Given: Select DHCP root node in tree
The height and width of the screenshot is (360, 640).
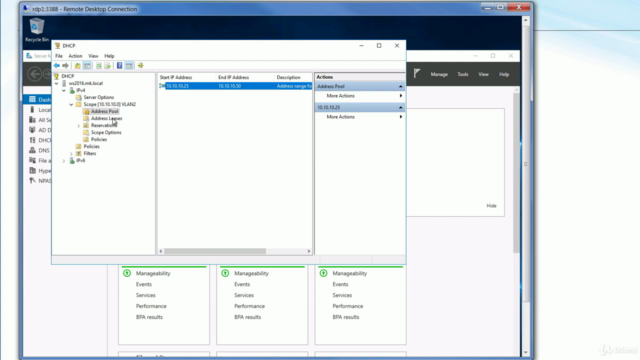Looking at the screenshot, I should click(67, 76).
